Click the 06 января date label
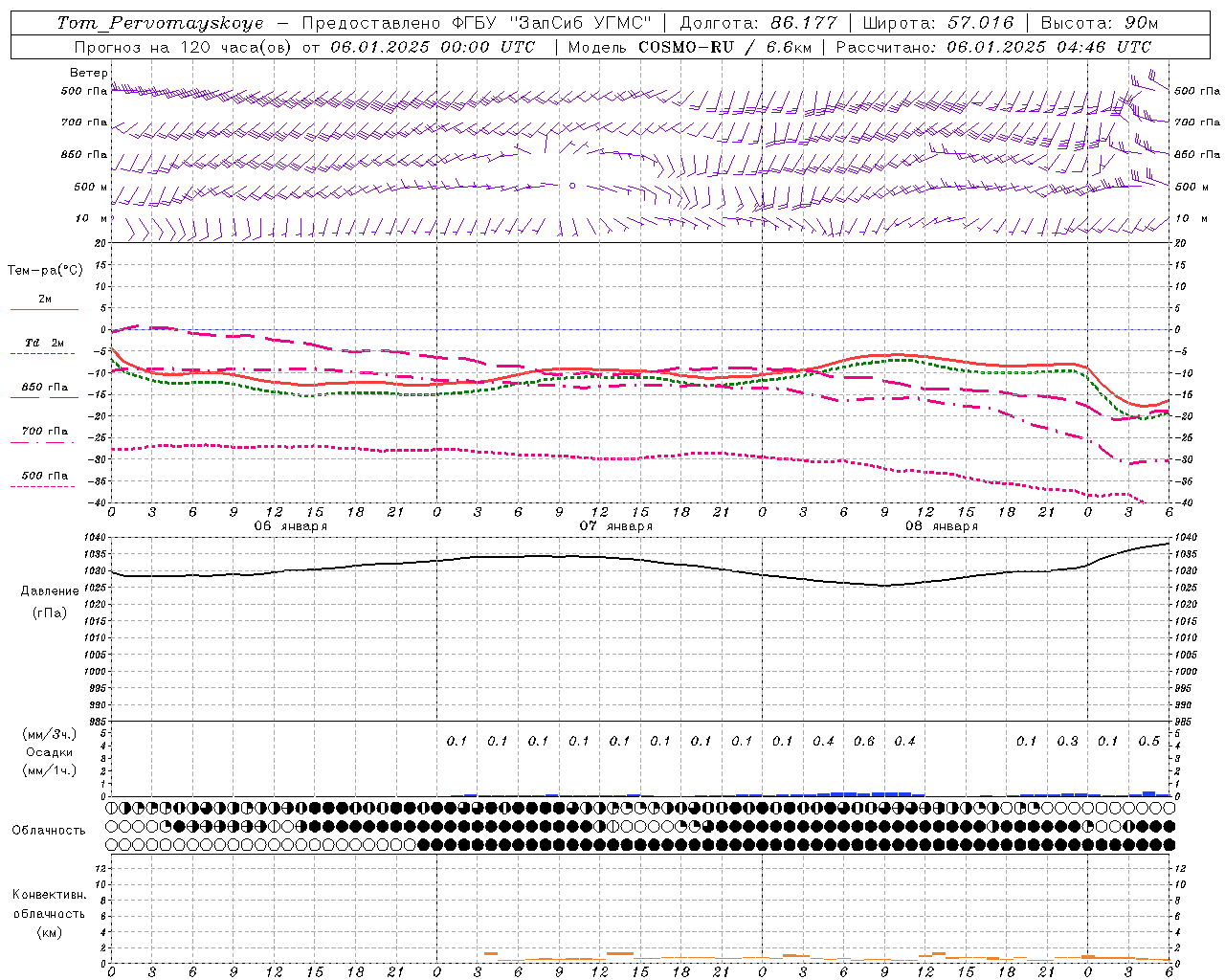 [290, 526]
